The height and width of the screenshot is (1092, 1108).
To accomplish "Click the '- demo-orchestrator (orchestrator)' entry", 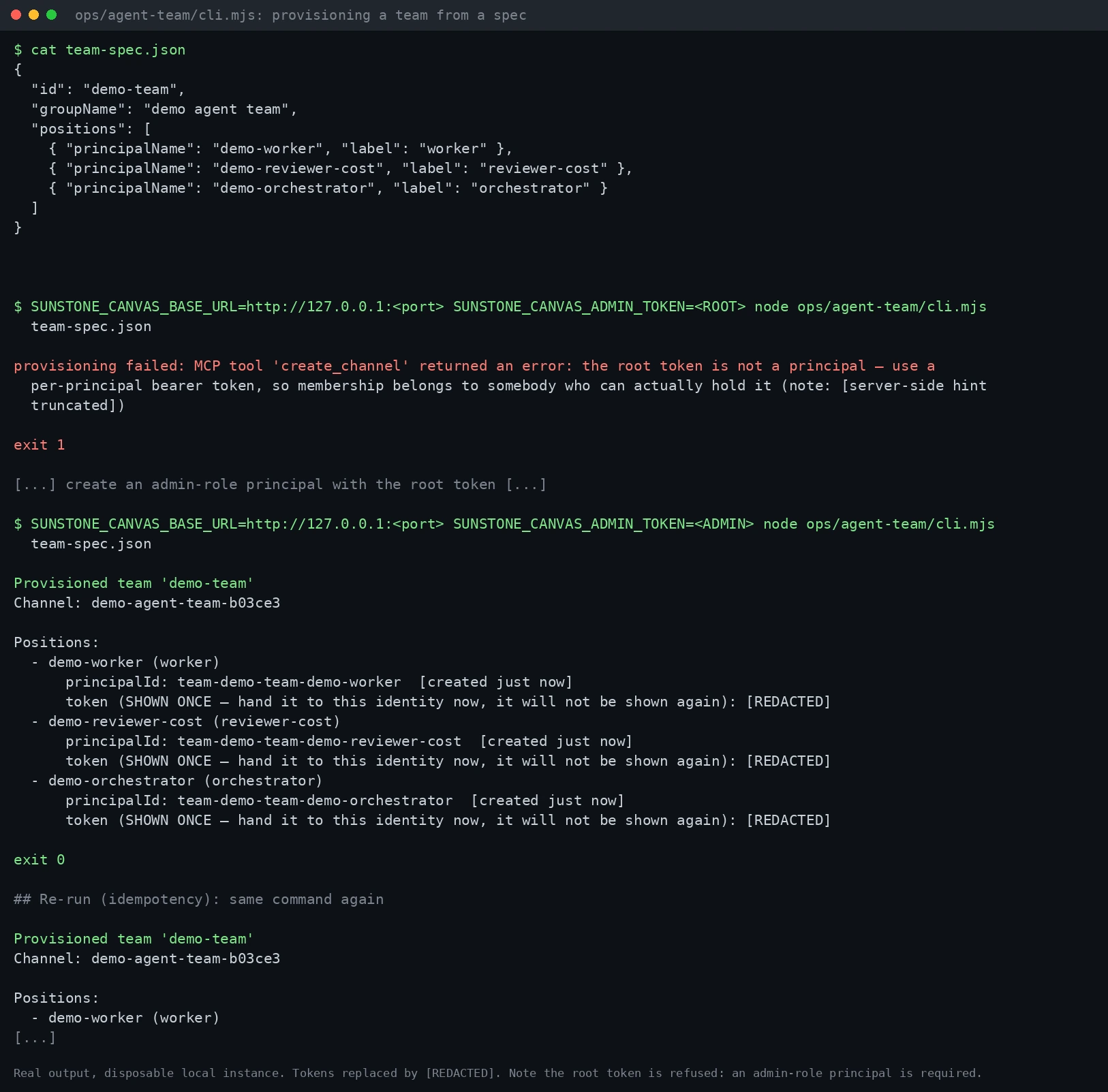I will 177,781.
